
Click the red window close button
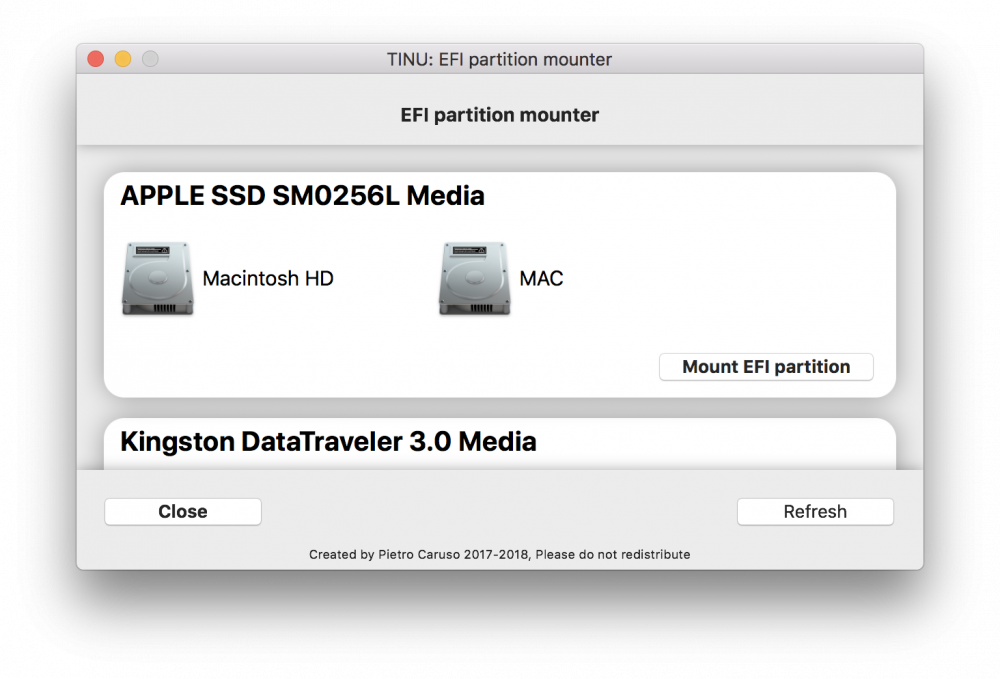96,59
